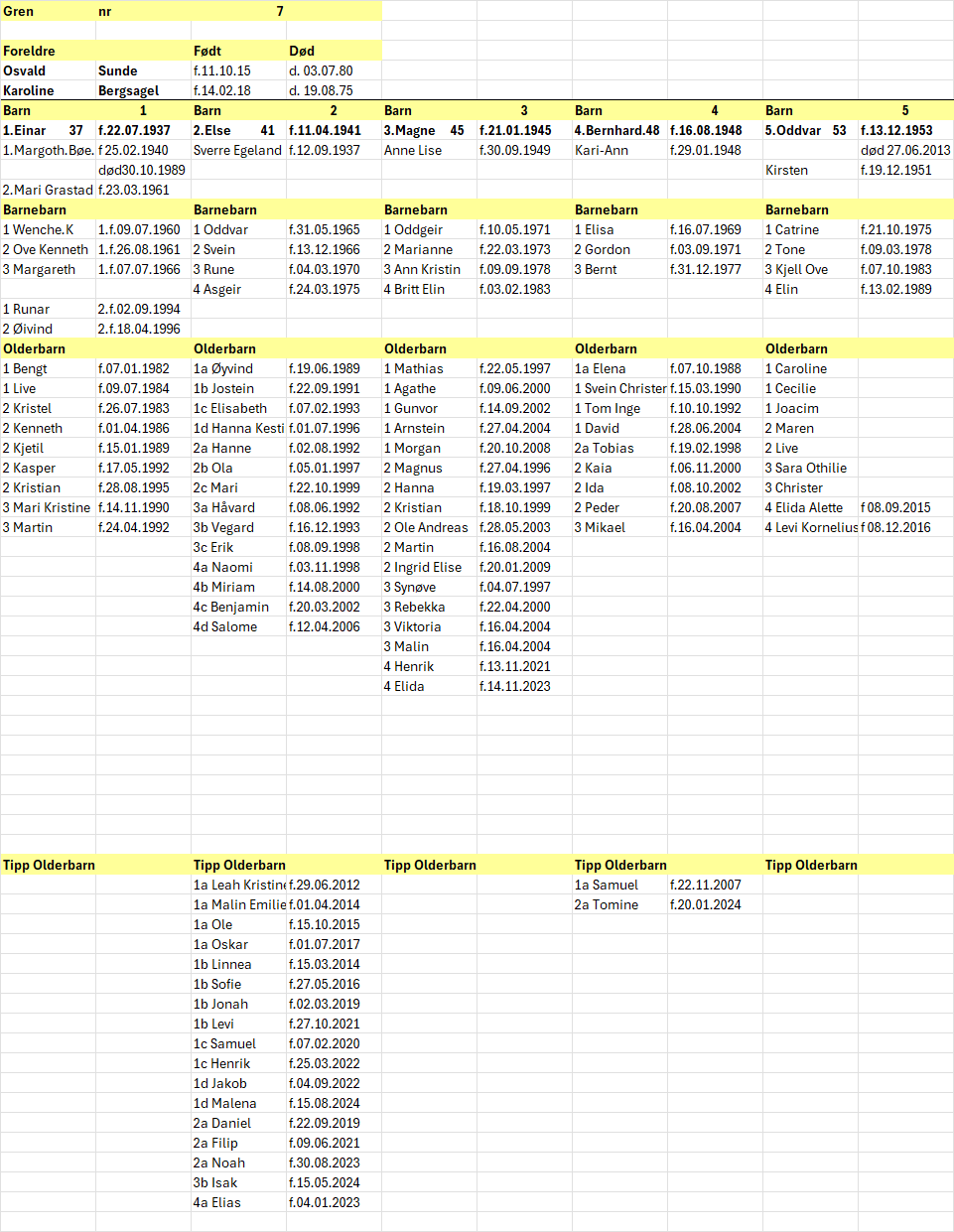Image resolution: width=954 pixels, height=1232 pixels.
Task: Click the "Foreldre" heading cell
Action: click(48, 51)
